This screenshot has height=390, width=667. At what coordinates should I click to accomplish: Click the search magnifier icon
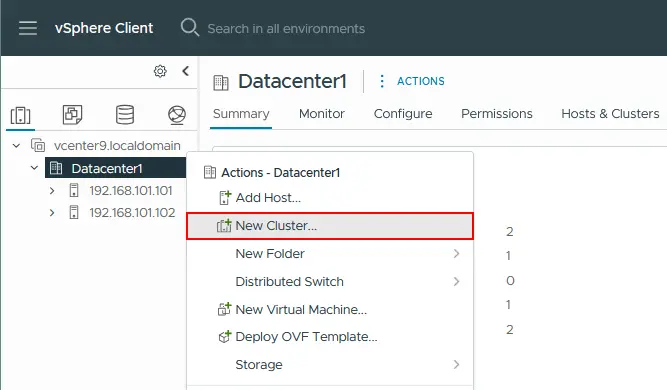click(190, 28)
